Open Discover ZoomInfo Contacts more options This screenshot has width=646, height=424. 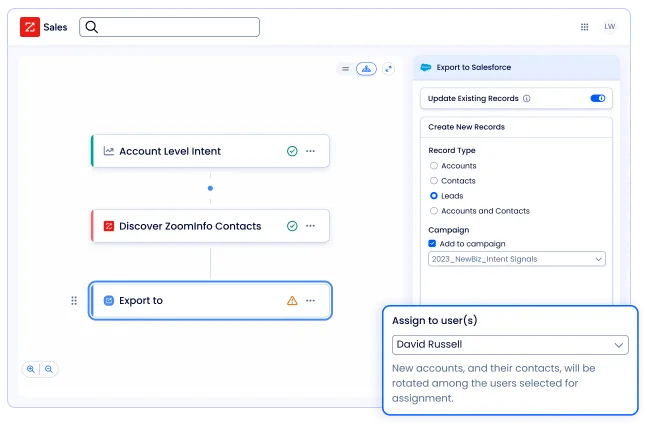point(310,226)
